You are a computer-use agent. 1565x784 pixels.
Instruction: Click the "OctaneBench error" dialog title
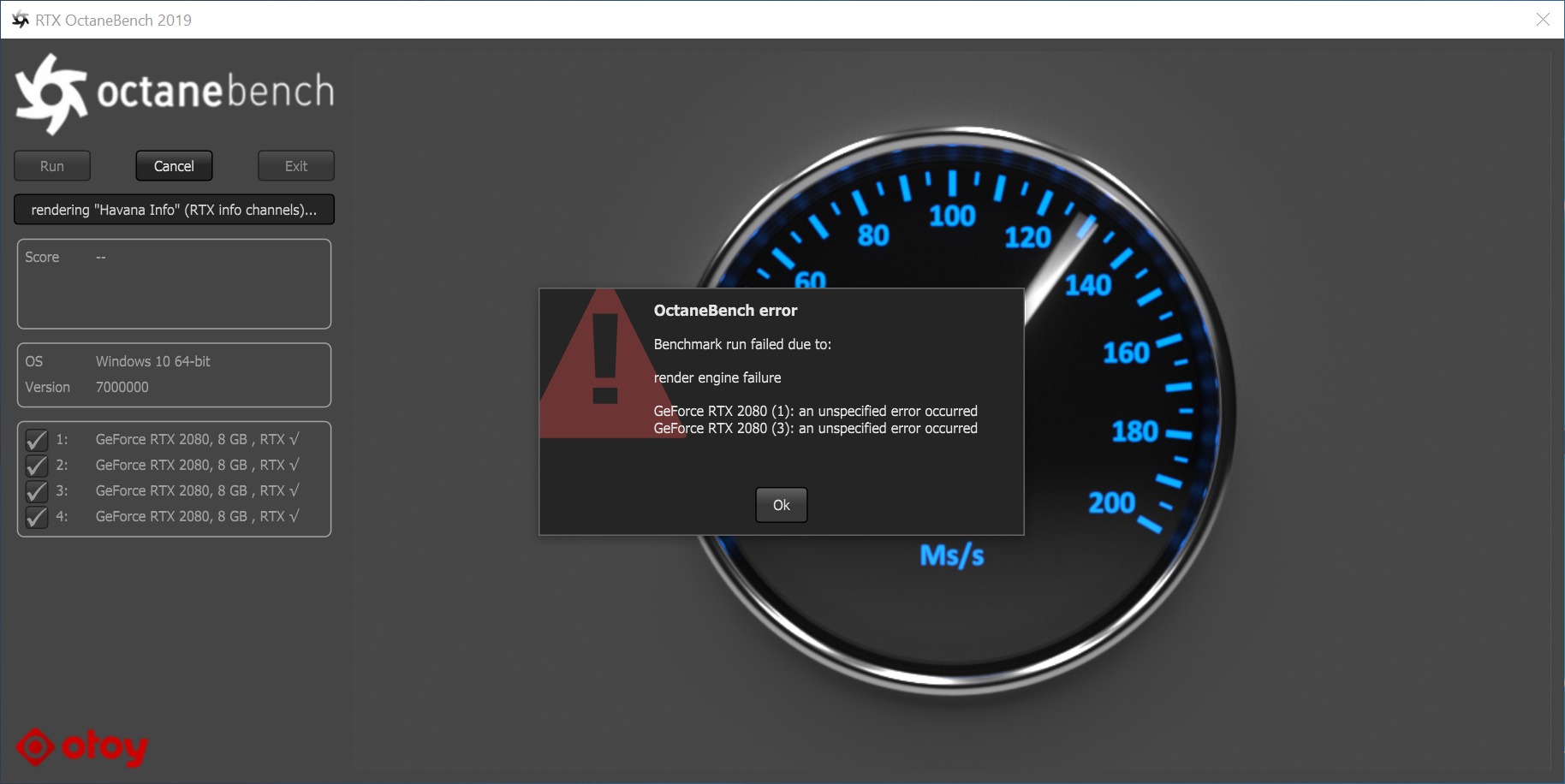[725, 311]
